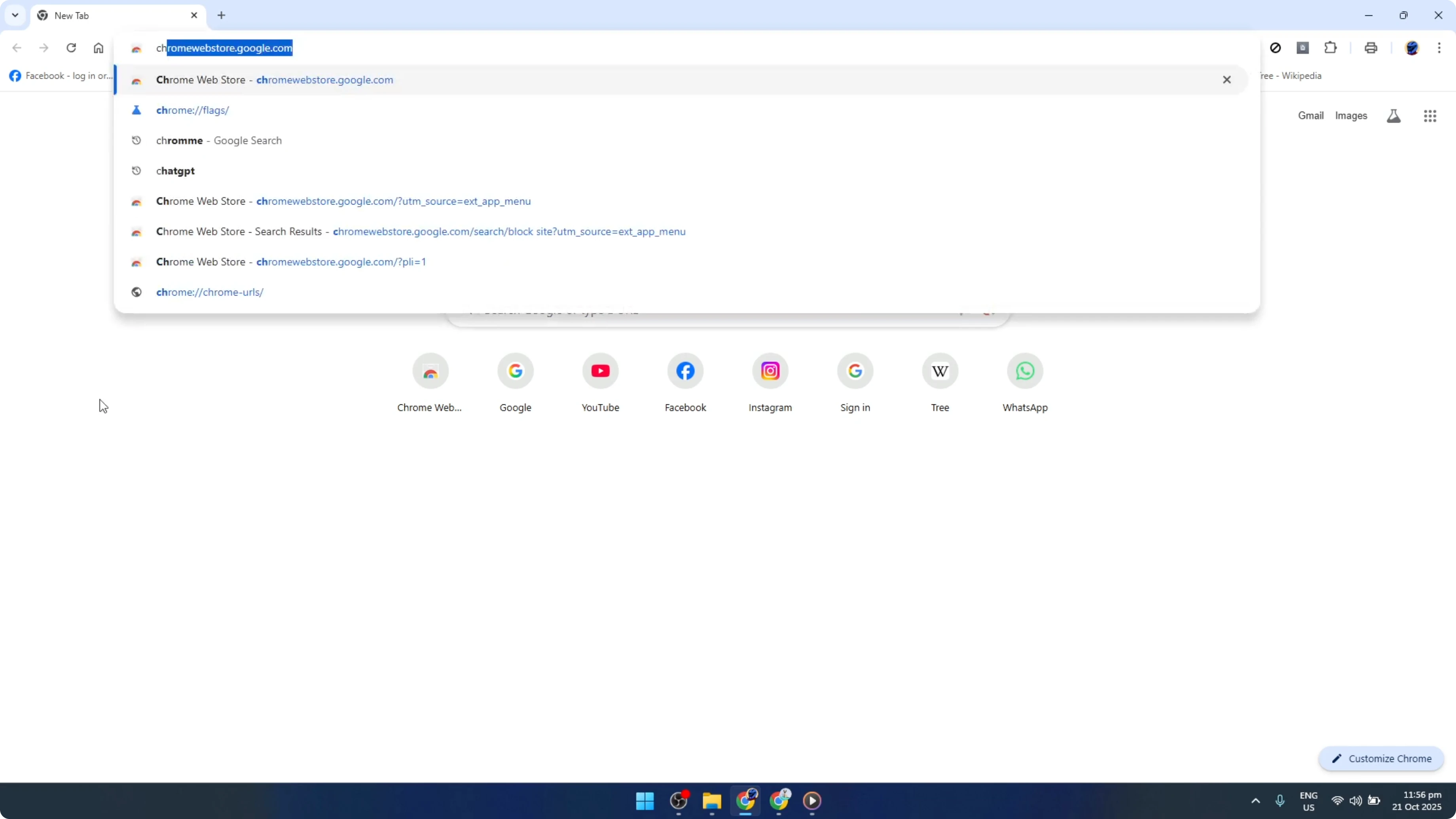1456x819 pixels.
Task: Reload the page with the refresh icon
Action: pyautogui.click(x=71, y=48)
